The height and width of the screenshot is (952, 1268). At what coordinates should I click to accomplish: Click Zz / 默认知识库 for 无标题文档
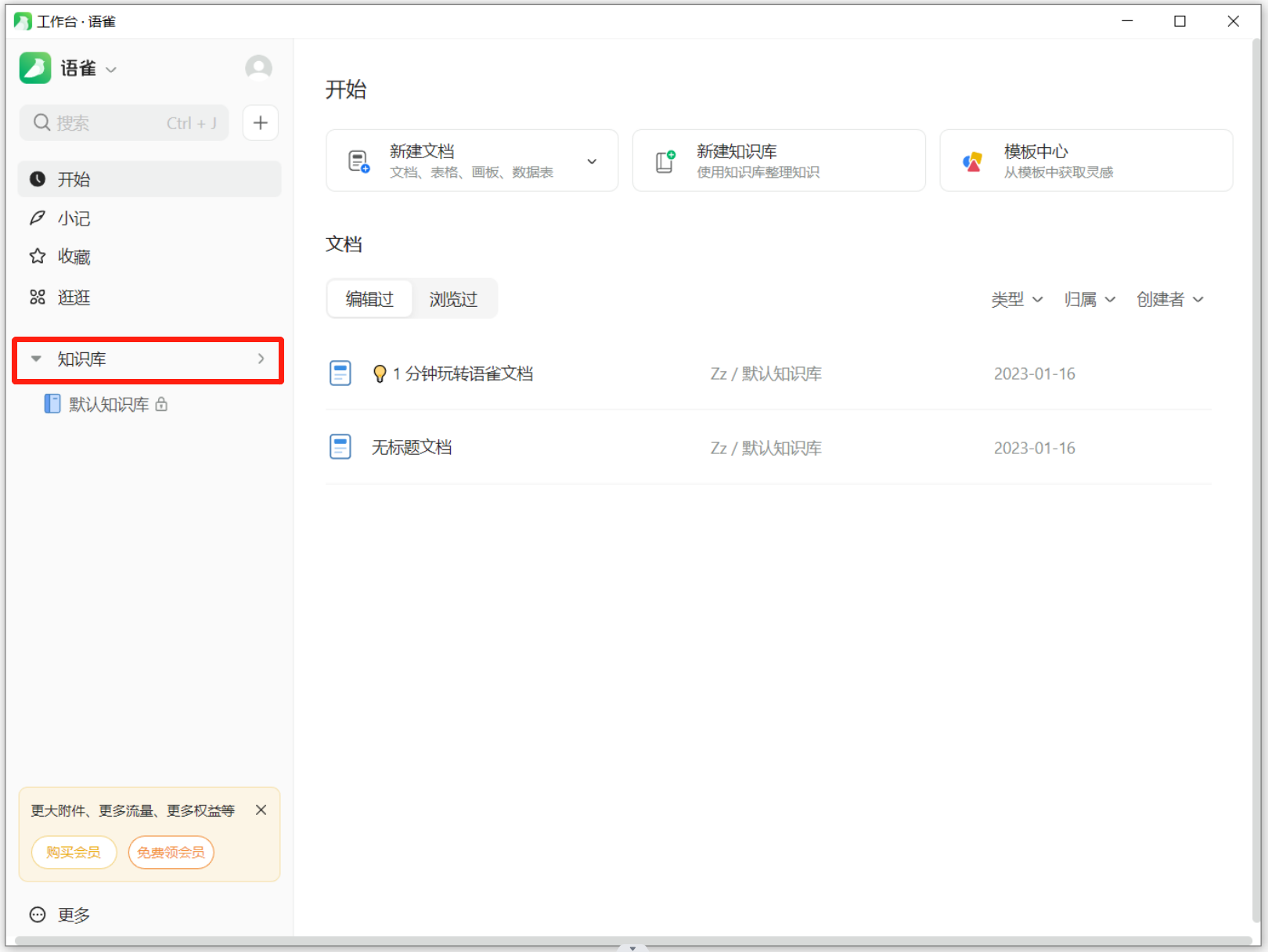pyautogui.click(x=765, y=448)
